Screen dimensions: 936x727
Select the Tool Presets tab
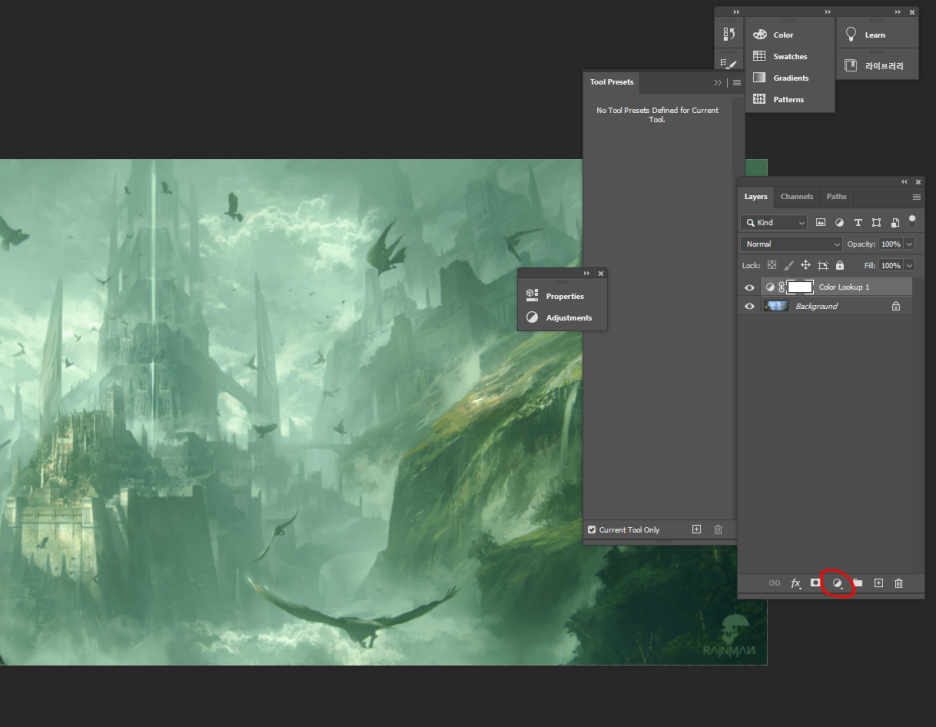click(x=611, y=82)
